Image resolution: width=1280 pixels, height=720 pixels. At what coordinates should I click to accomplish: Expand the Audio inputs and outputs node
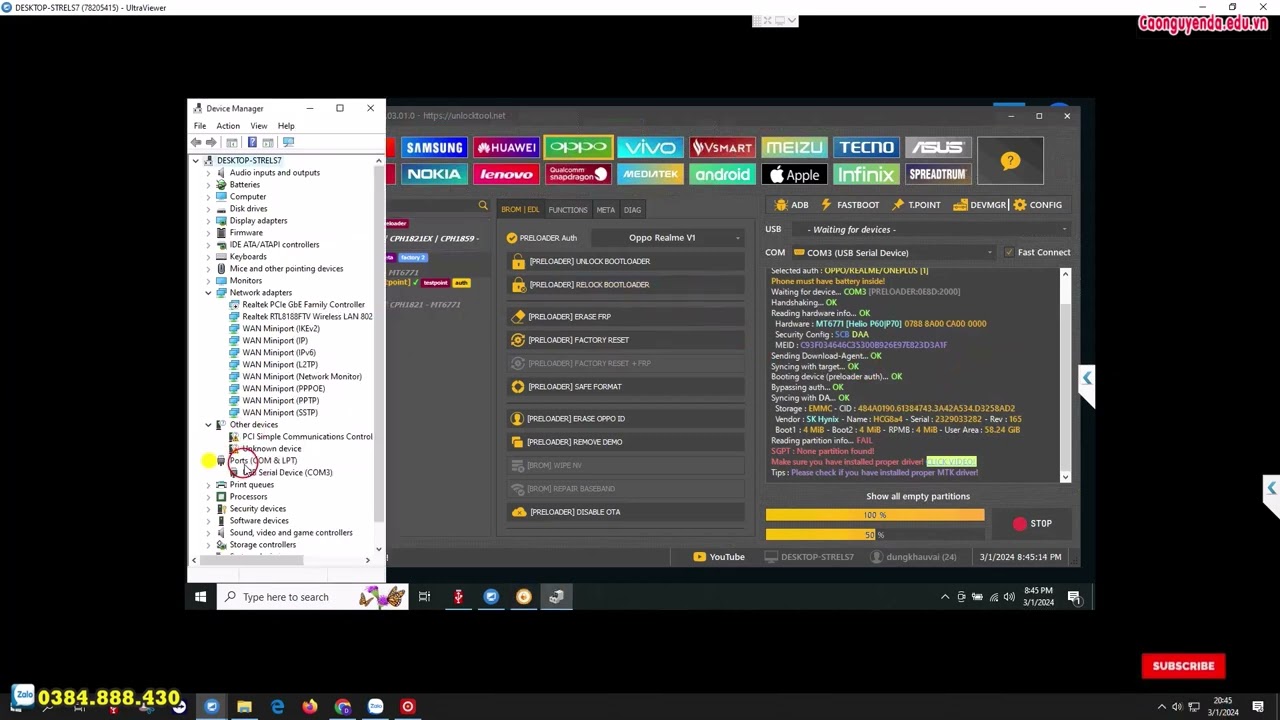208,173
